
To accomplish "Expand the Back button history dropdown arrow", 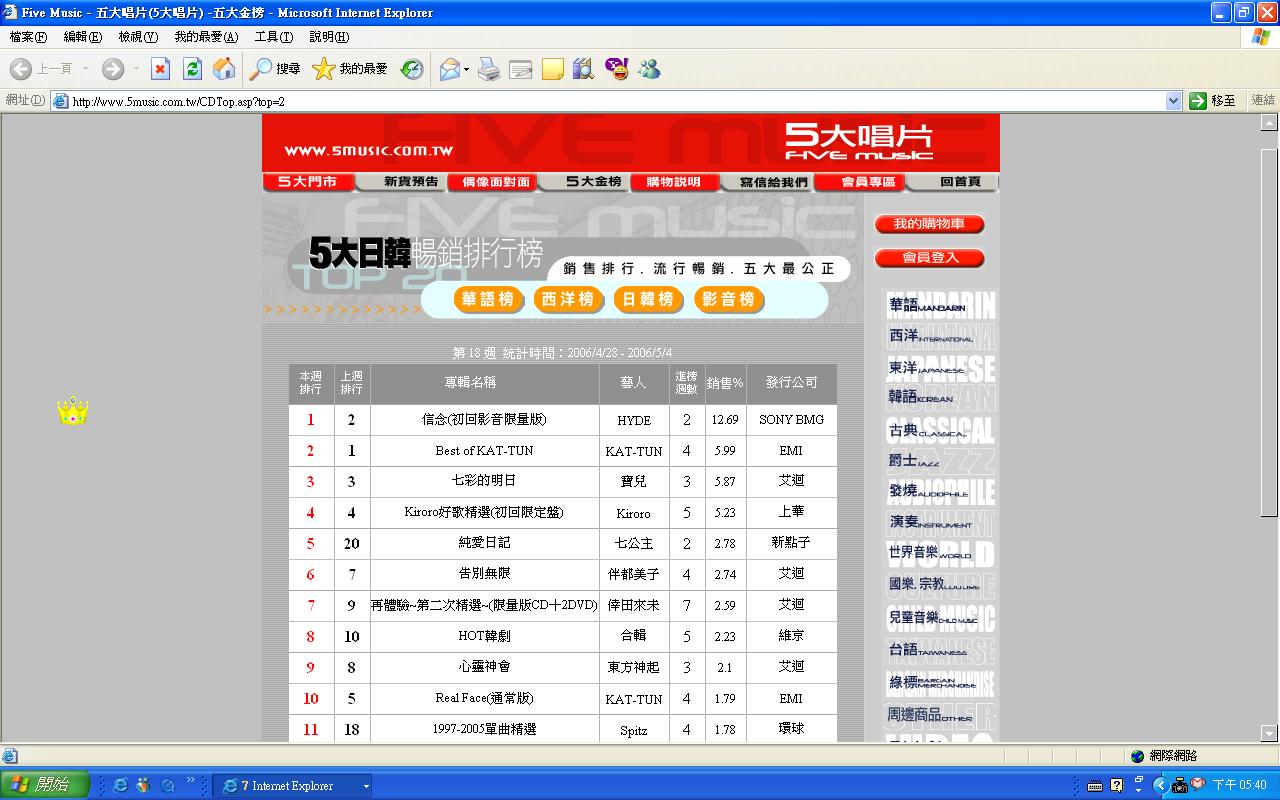I will point(86,69).
